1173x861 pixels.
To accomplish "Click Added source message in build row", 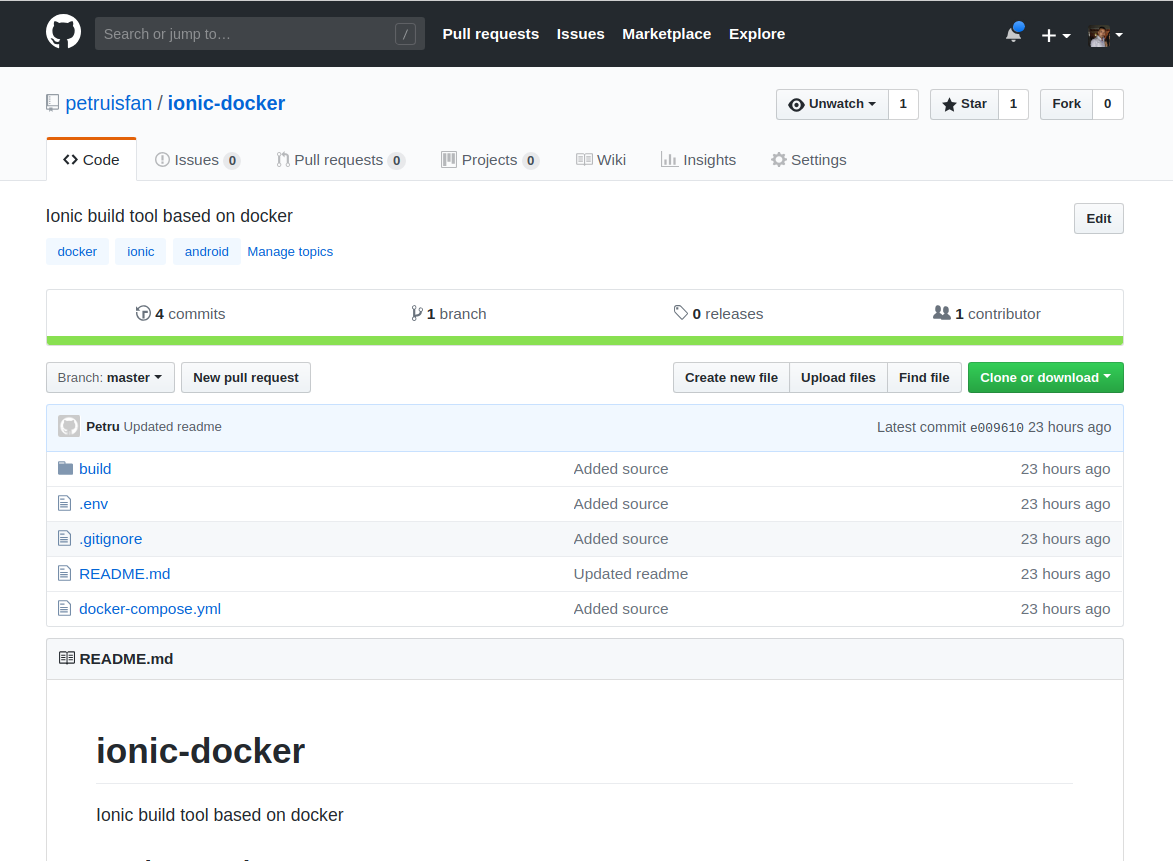I will tap(621, 468).
